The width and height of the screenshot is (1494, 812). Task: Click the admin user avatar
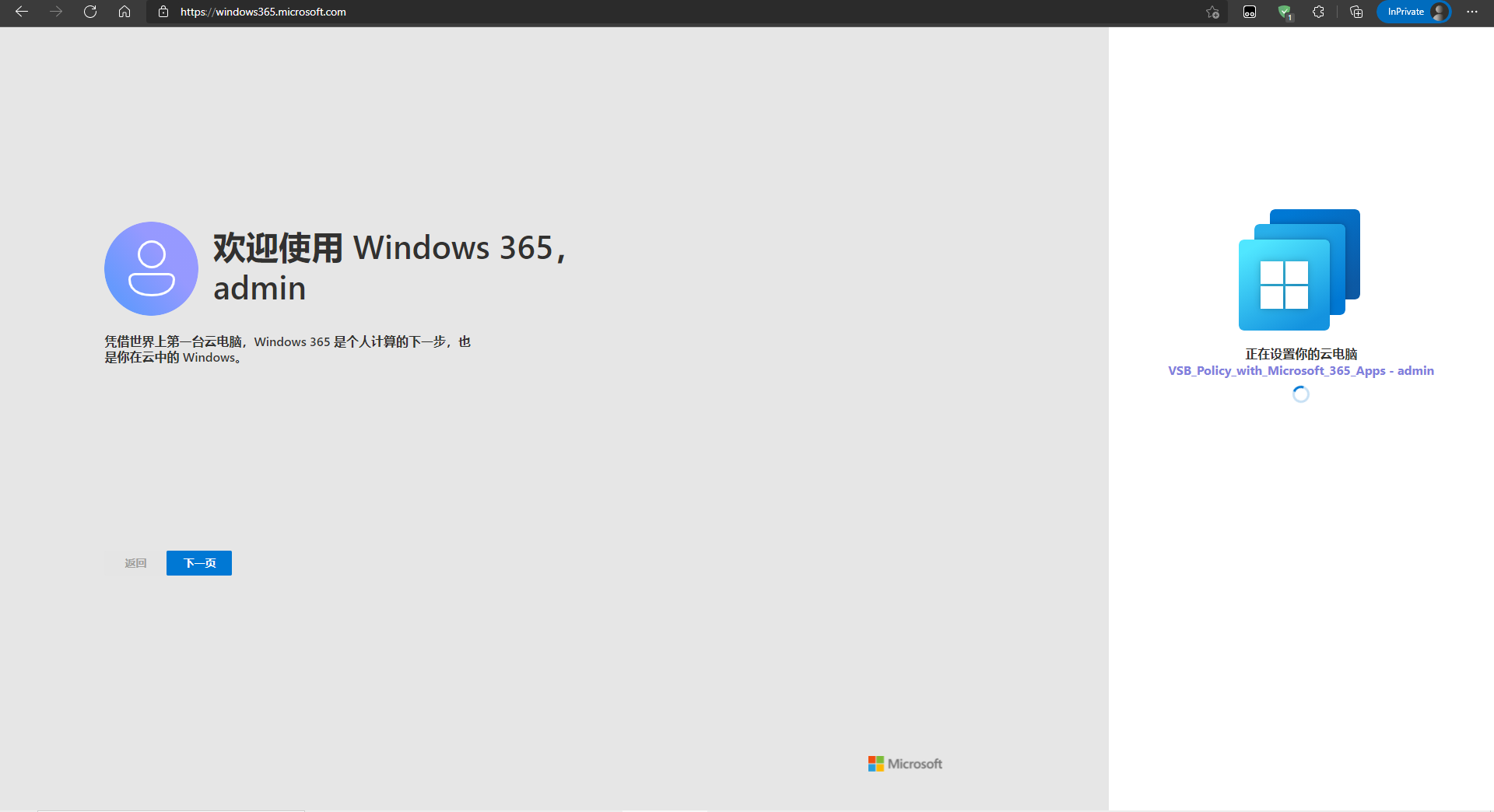click(x=151, y=268)
